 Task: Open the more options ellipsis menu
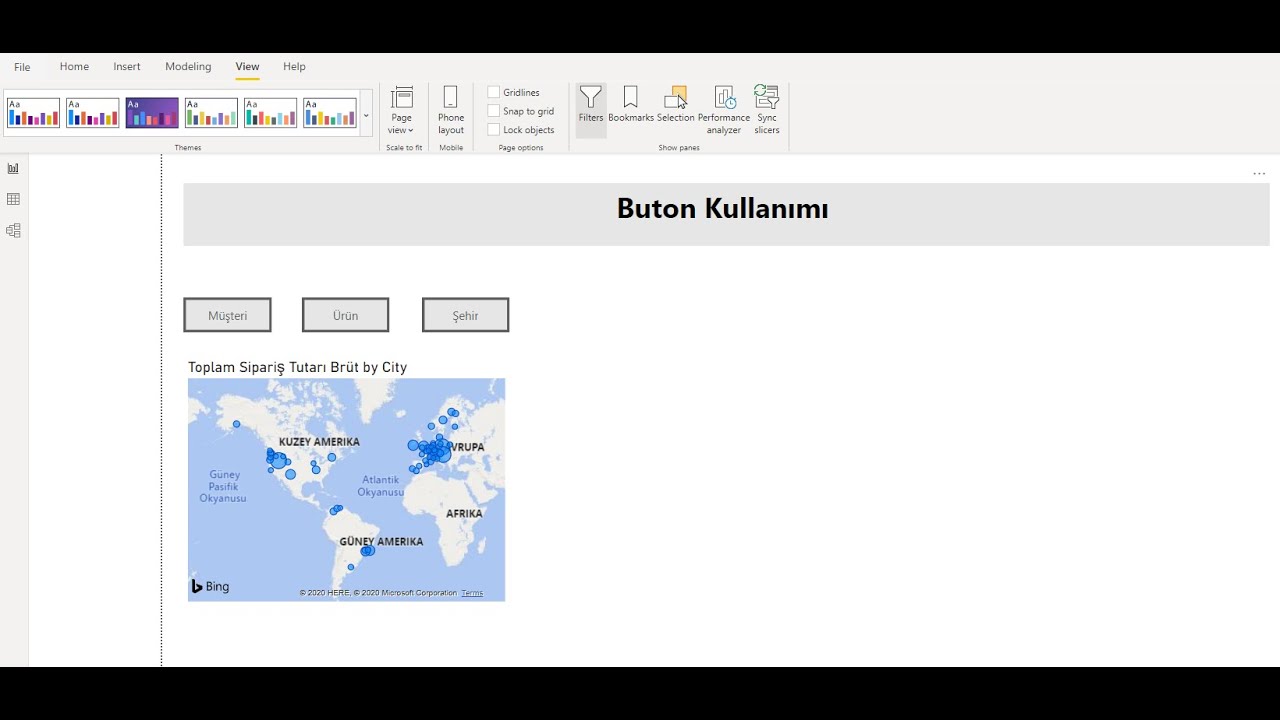click(x=1259, y=174)
